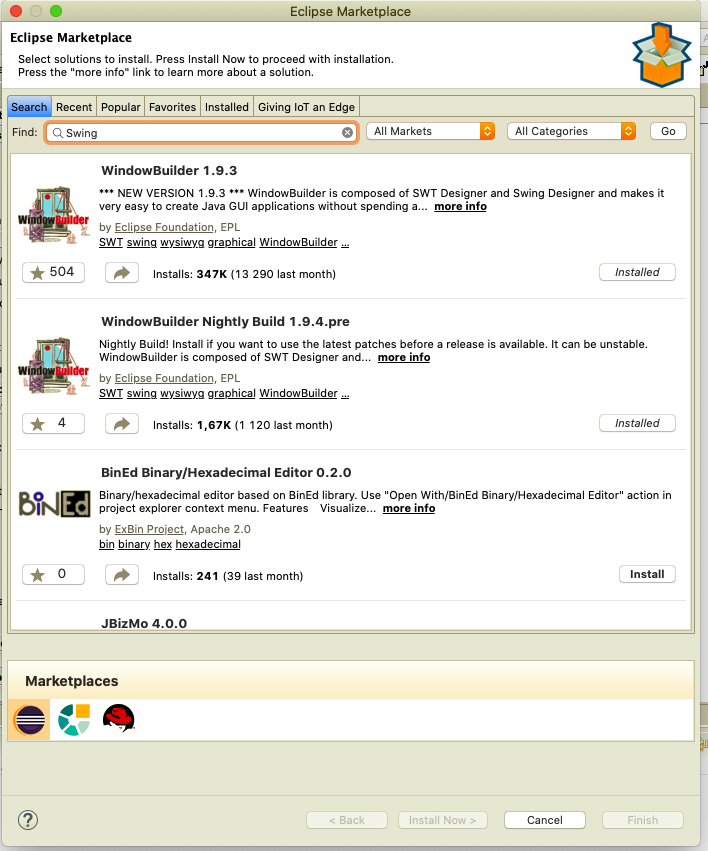
Task: Share the BinEd Editor solution
Action: [122, 574]
